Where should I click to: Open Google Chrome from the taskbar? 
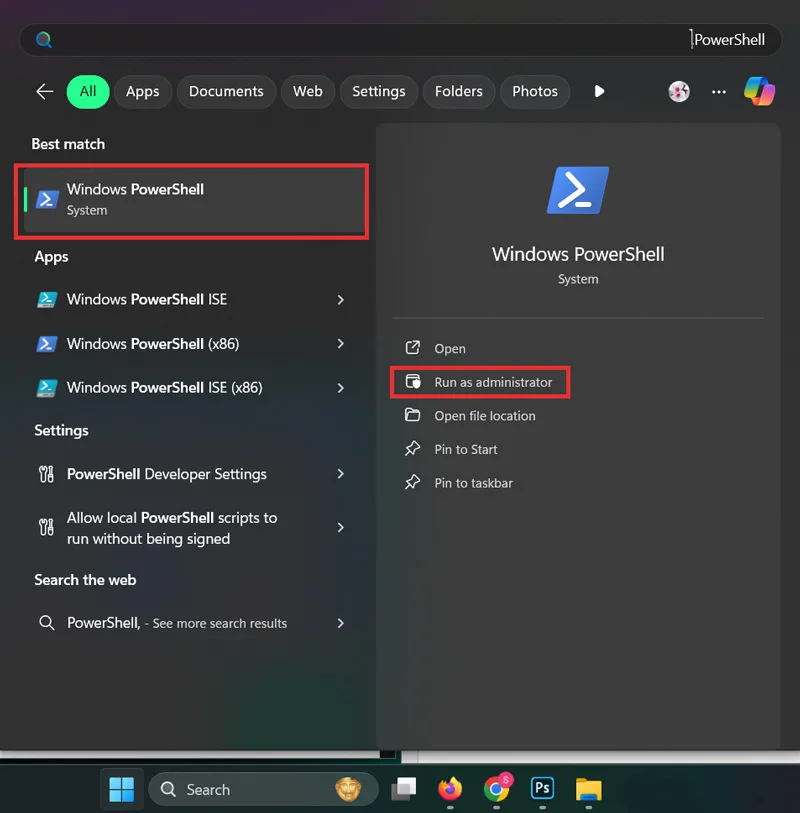(497, 788)
